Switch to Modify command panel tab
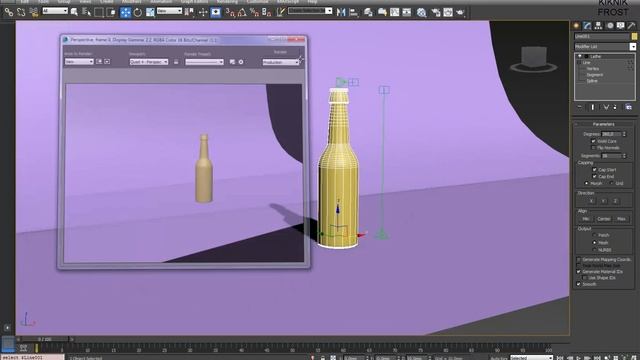Image resolution: width=640 pixels, height=360 pixels. point(587,26)
